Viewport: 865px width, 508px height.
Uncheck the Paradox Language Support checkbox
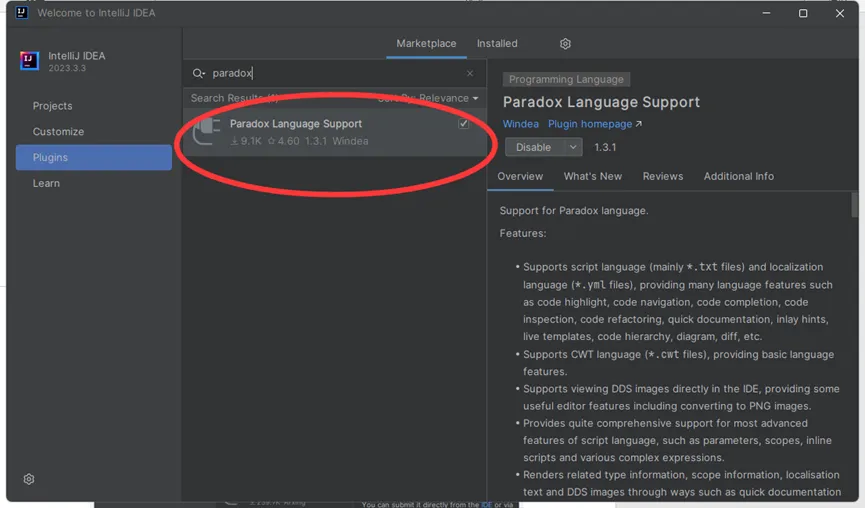[463, 124]
